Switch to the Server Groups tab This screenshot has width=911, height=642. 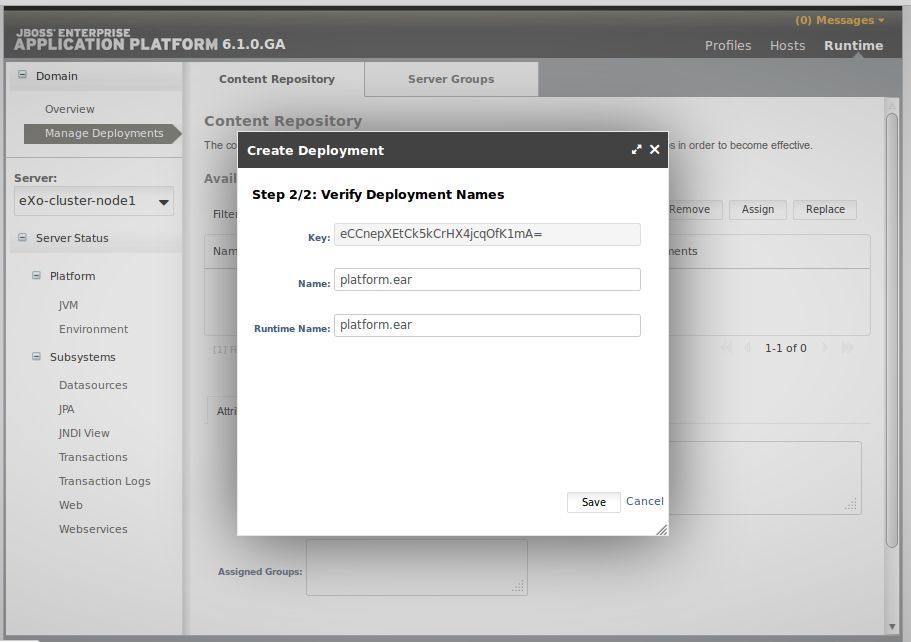tap(451, 79)
